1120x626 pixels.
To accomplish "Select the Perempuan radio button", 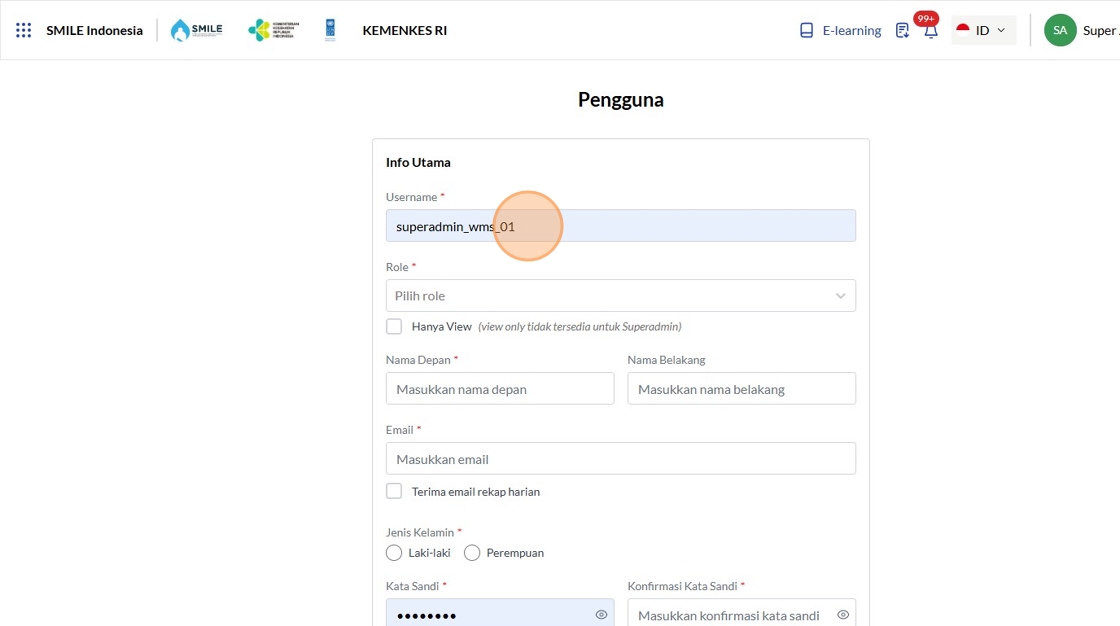I will [471, 552].
